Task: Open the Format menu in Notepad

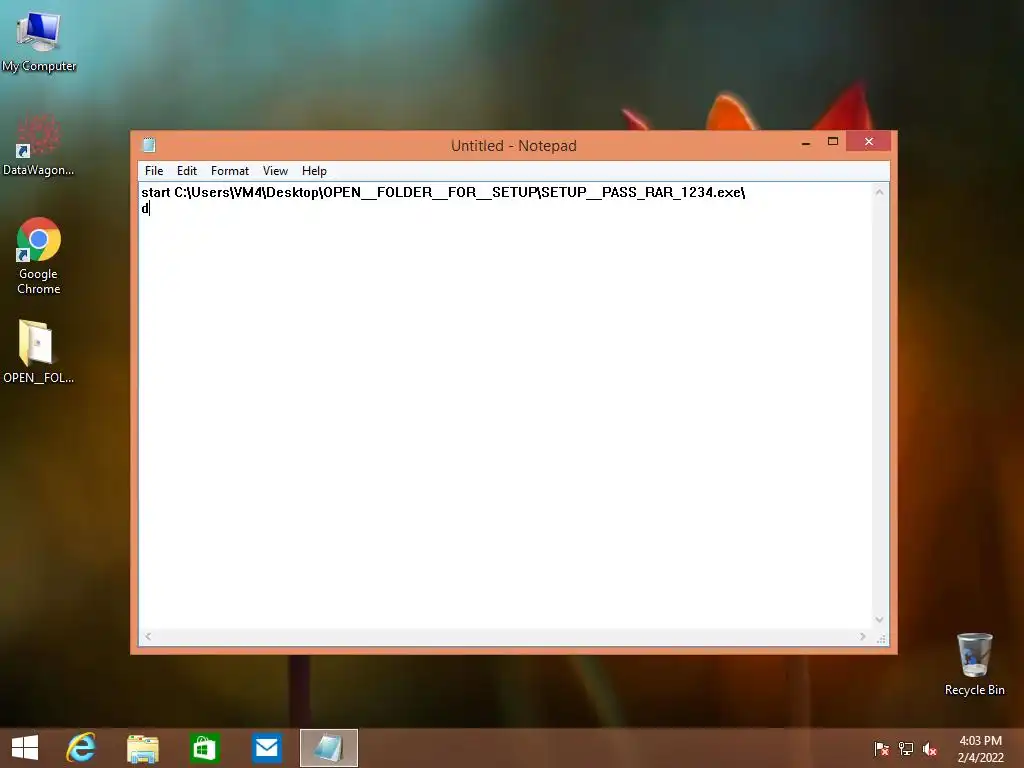Action: click(230, 170)
